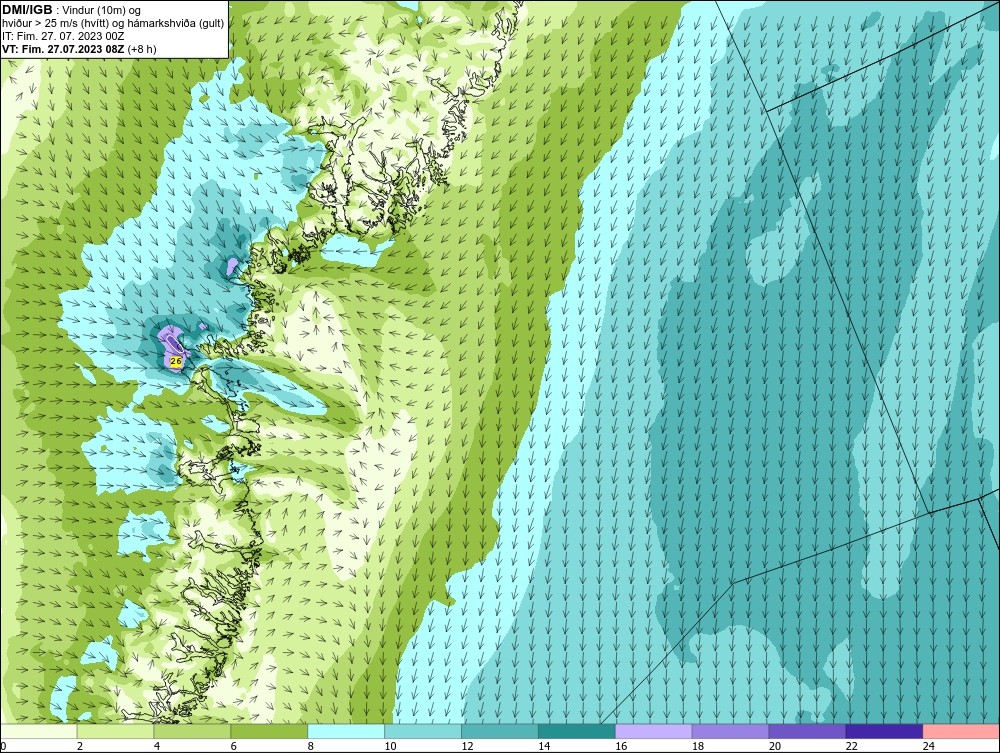Click the colorbar tick label 24

tap(929, 746)
